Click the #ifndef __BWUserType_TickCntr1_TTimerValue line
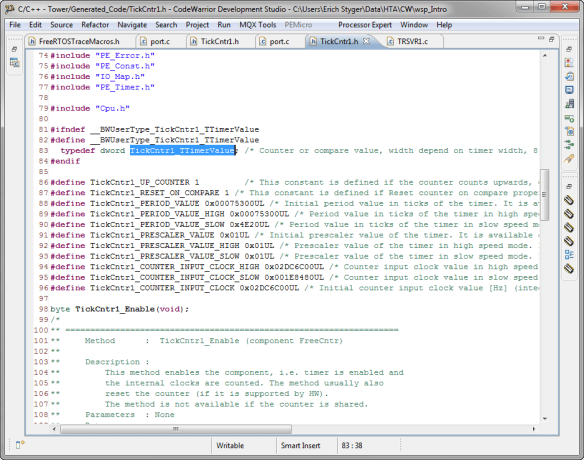Image resolution: width=584 pixels, height=460 pixels. (x=155, y=130)
